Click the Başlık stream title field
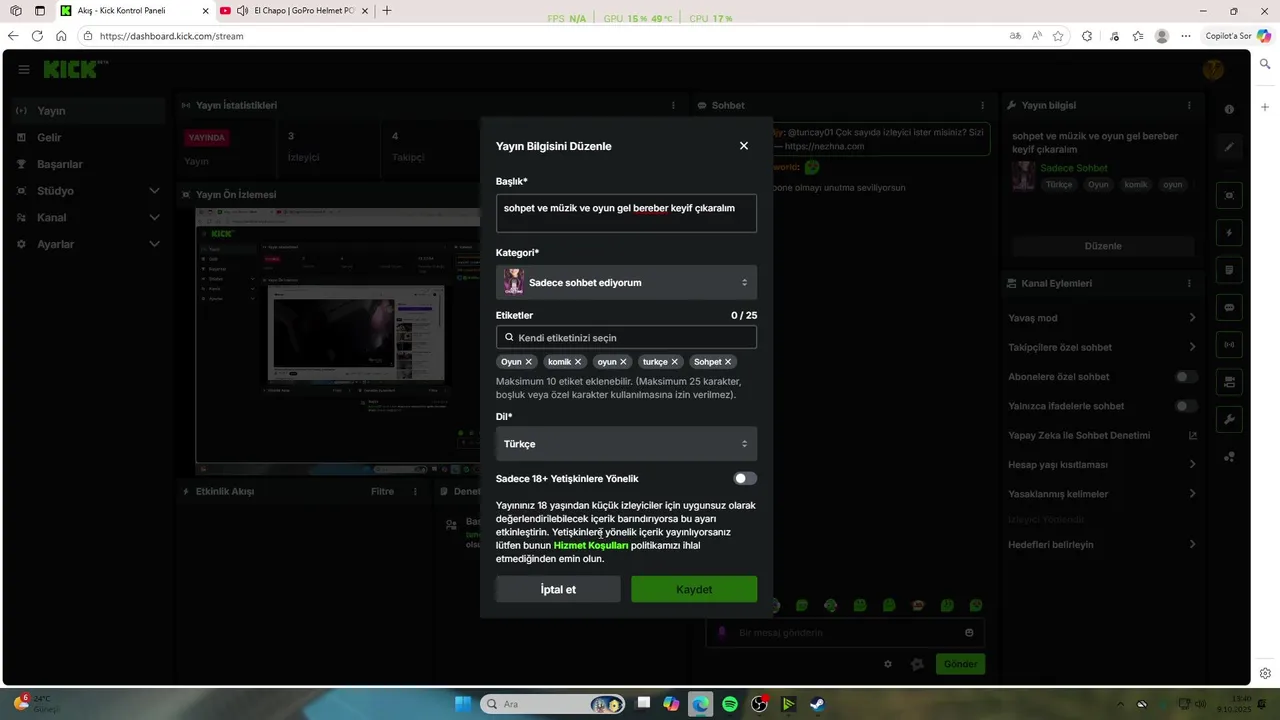 coord(626,213)
